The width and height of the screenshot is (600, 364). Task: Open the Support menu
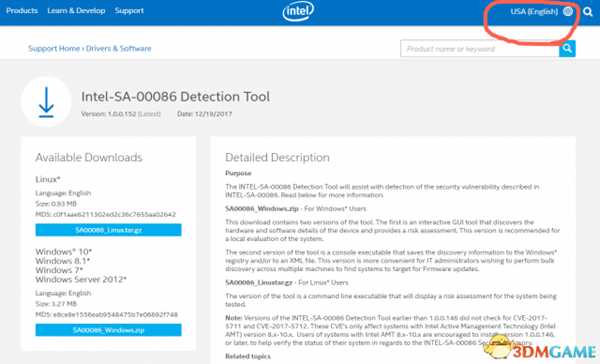pos(129,11)
